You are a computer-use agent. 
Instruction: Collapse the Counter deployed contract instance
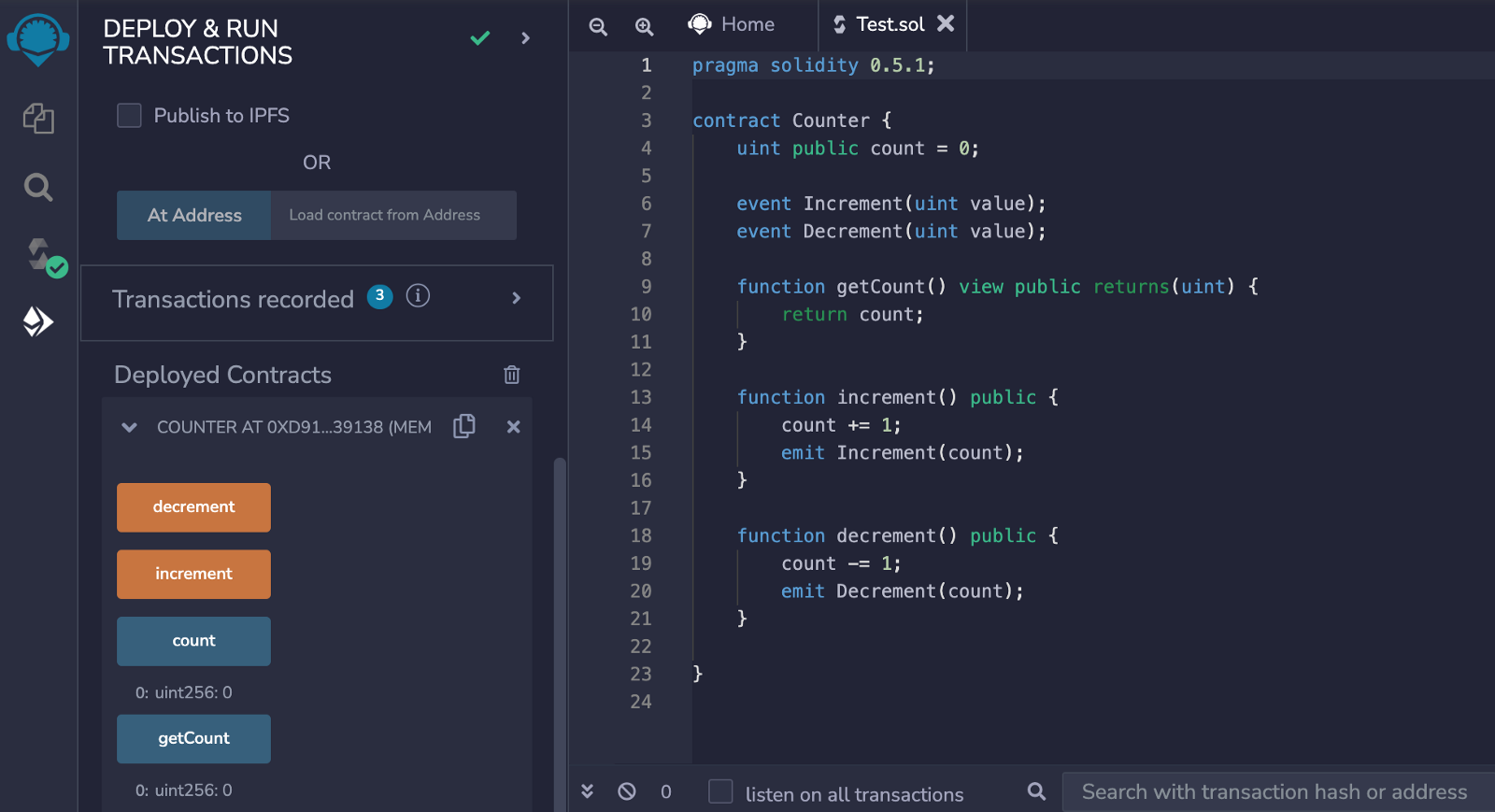click(x=130, y=427)
